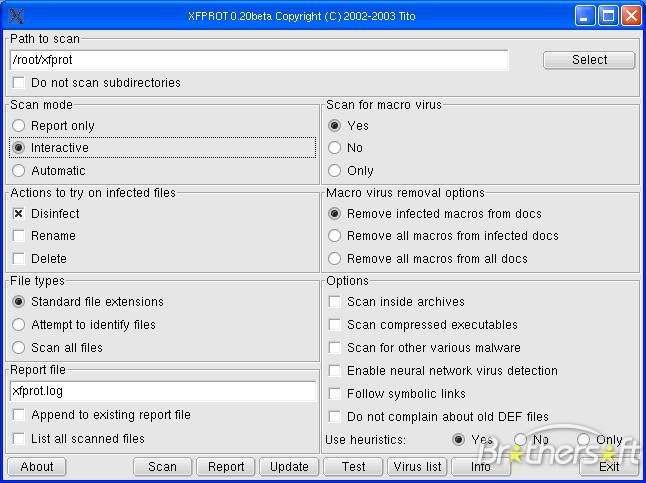Open the Report button
Viewport: 646px width, 483px height.
[x=226, y=467]
